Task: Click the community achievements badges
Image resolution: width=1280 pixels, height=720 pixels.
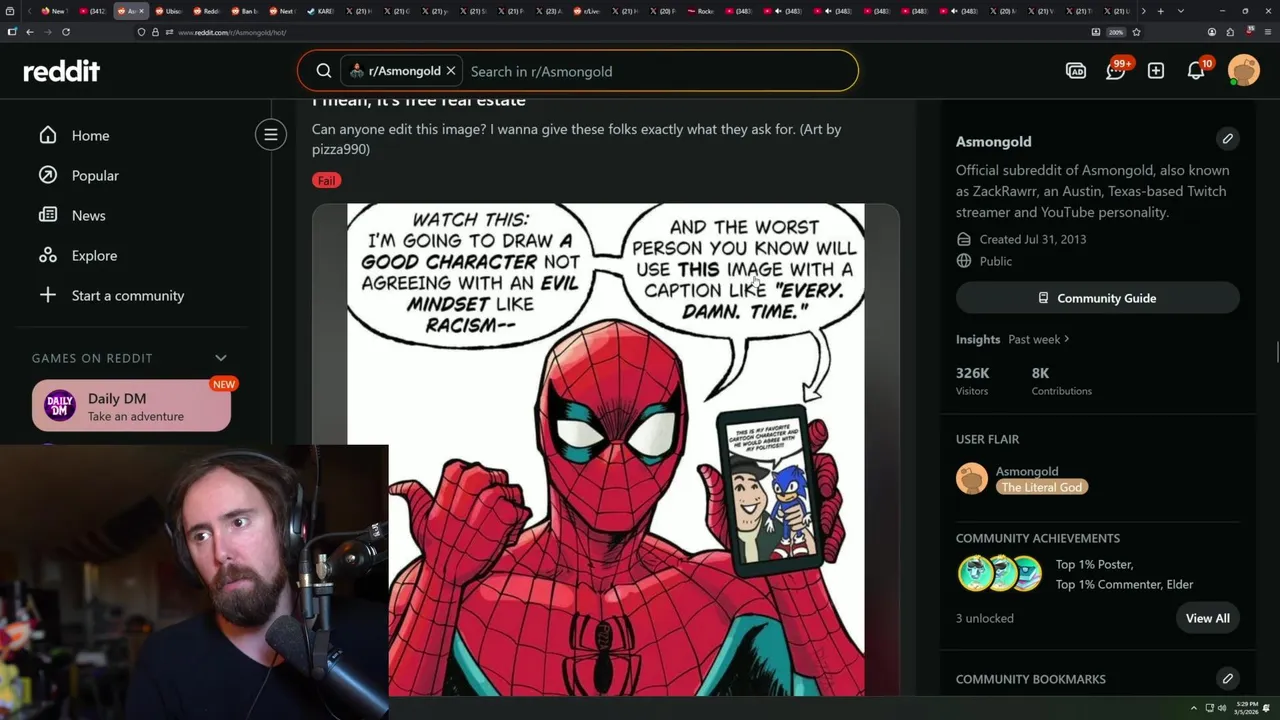Action: (x=1000, y=574)
